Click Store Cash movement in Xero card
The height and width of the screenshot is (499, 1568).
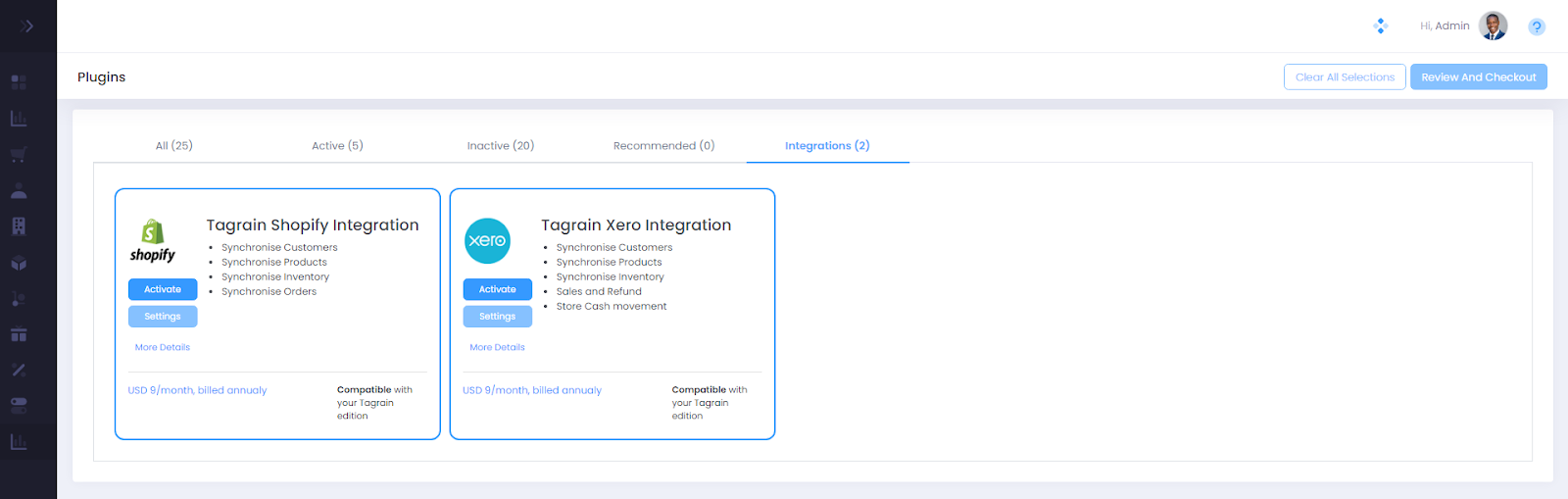[612, 307]
